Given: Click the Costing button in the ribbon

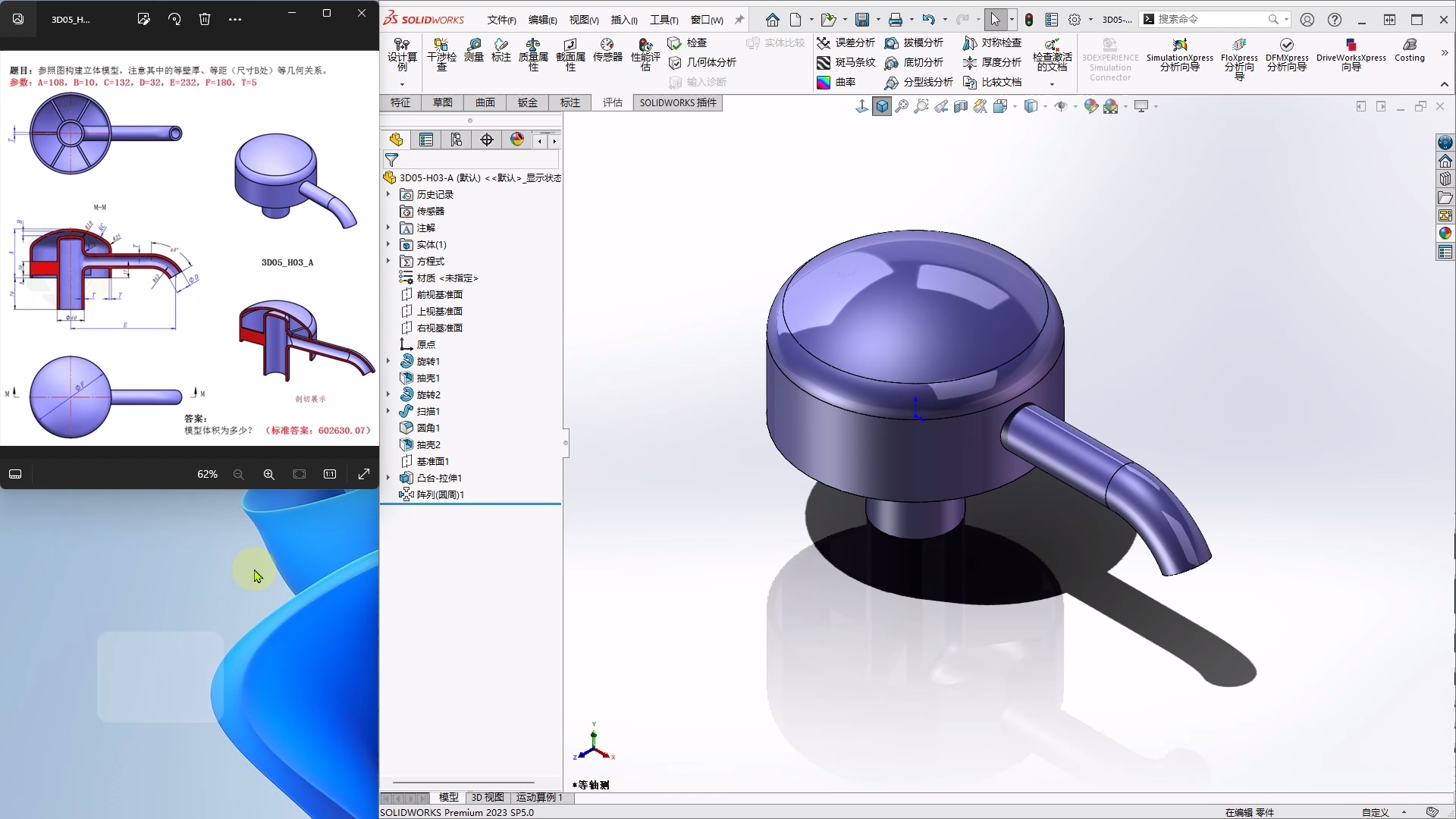Looking at the screenshot, I should coord(1410,53).
